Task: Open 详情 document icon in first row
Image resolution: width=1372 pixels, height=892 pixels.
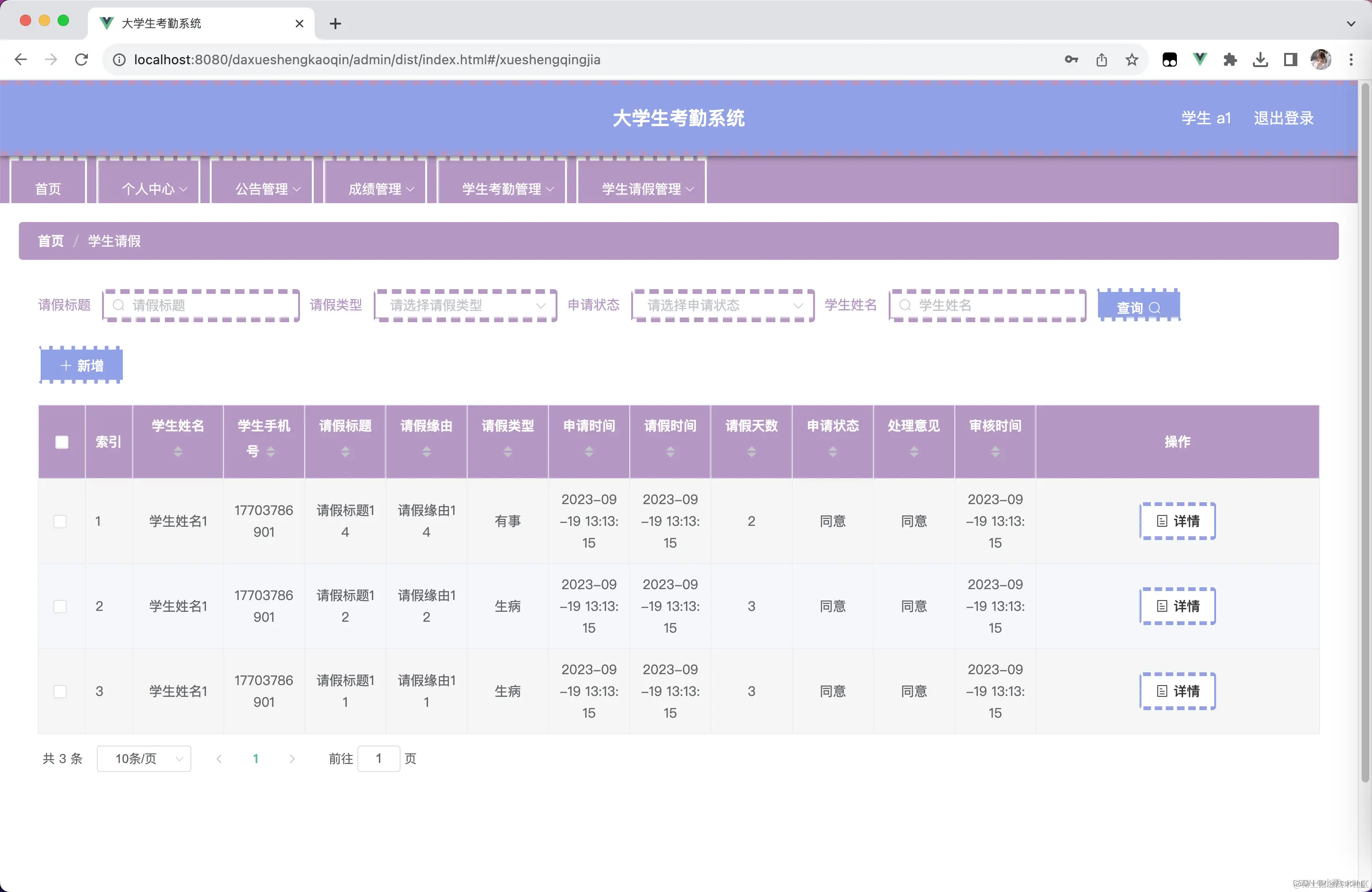Action: (x=1162, y=521)
